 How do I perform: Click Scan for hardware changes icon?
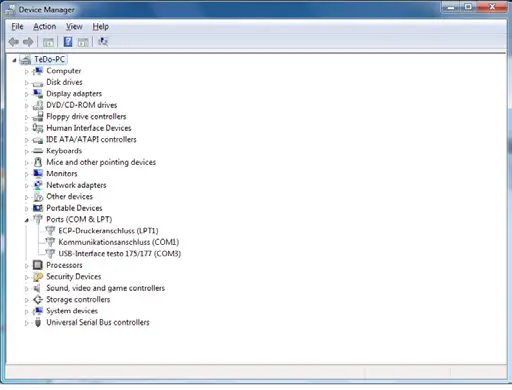point(103,42)
